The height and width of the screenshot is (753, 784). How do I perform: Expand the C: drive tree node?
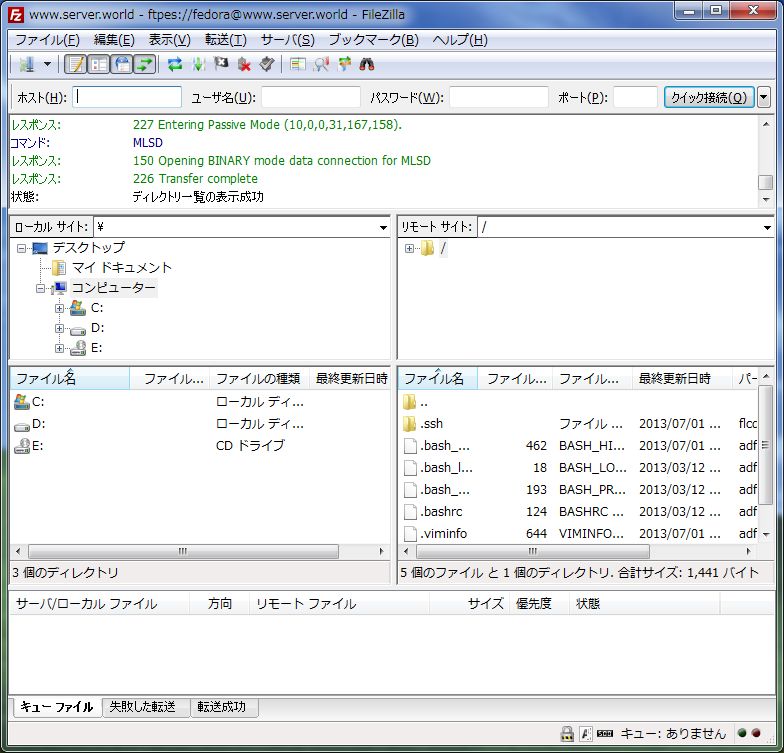59,308
